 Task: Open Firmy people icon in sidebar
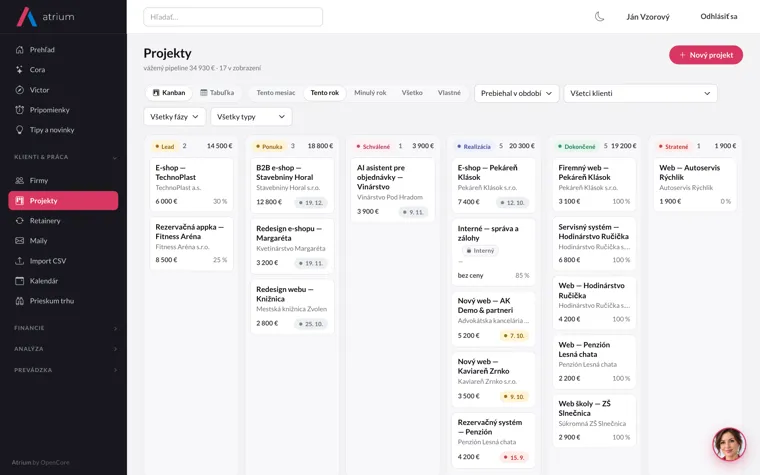(19, 180)
